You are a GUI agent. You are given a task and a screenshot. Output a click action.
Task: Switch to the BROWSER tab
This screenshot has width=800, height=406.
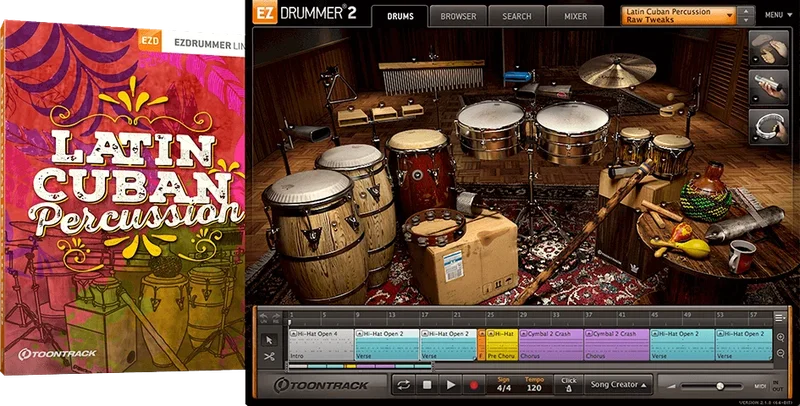458,16
